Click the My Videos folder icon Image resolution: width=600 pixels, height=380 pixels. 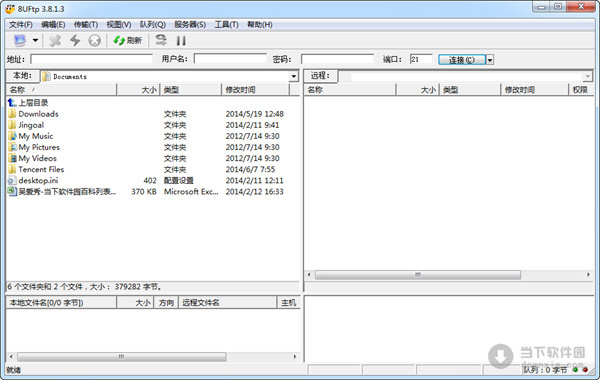(x=12, y=158)
